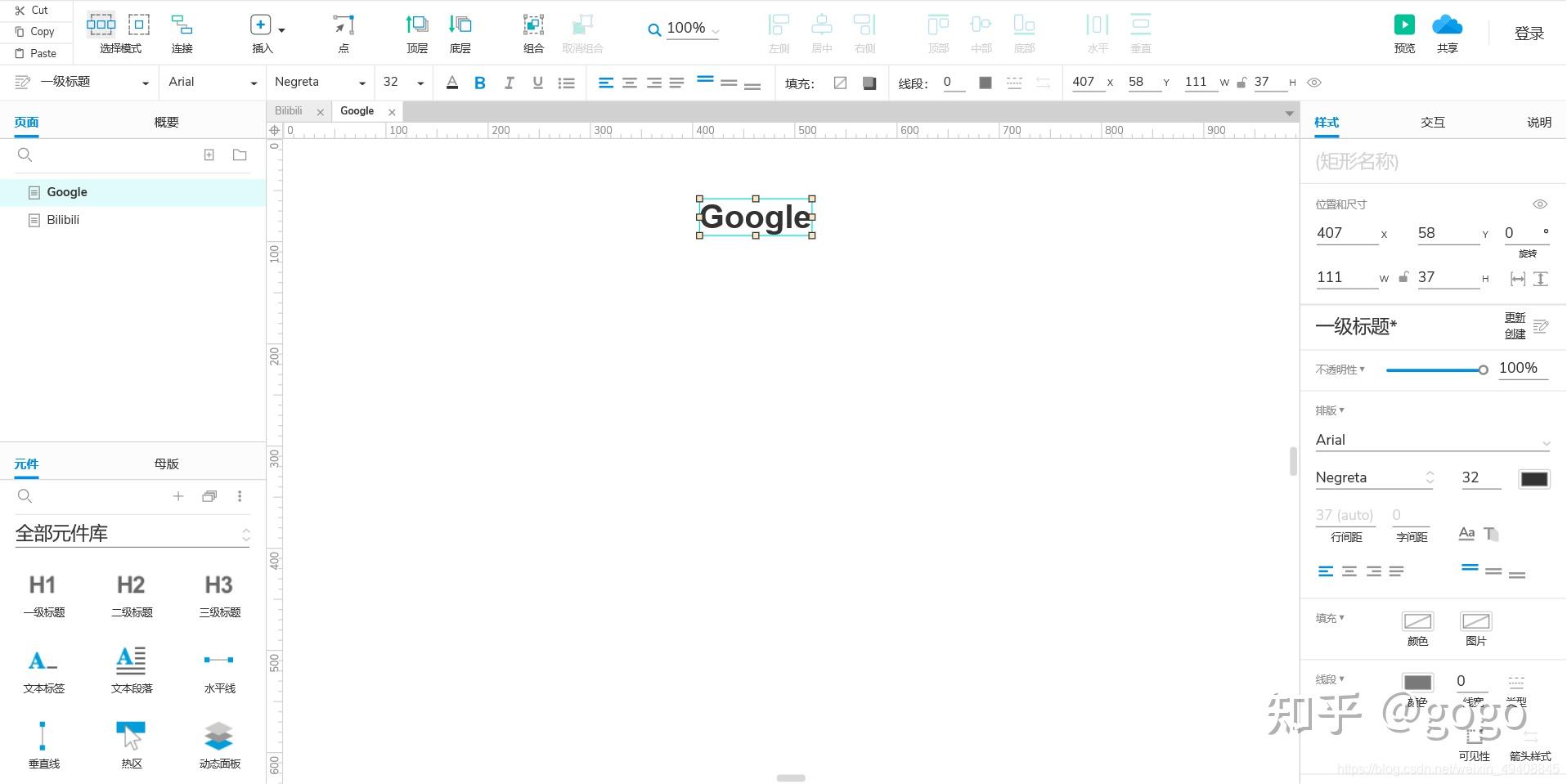Choose the 热区 hotspot widget
The width and height of the screenshot is (1567, 784).
coord(132,746)
